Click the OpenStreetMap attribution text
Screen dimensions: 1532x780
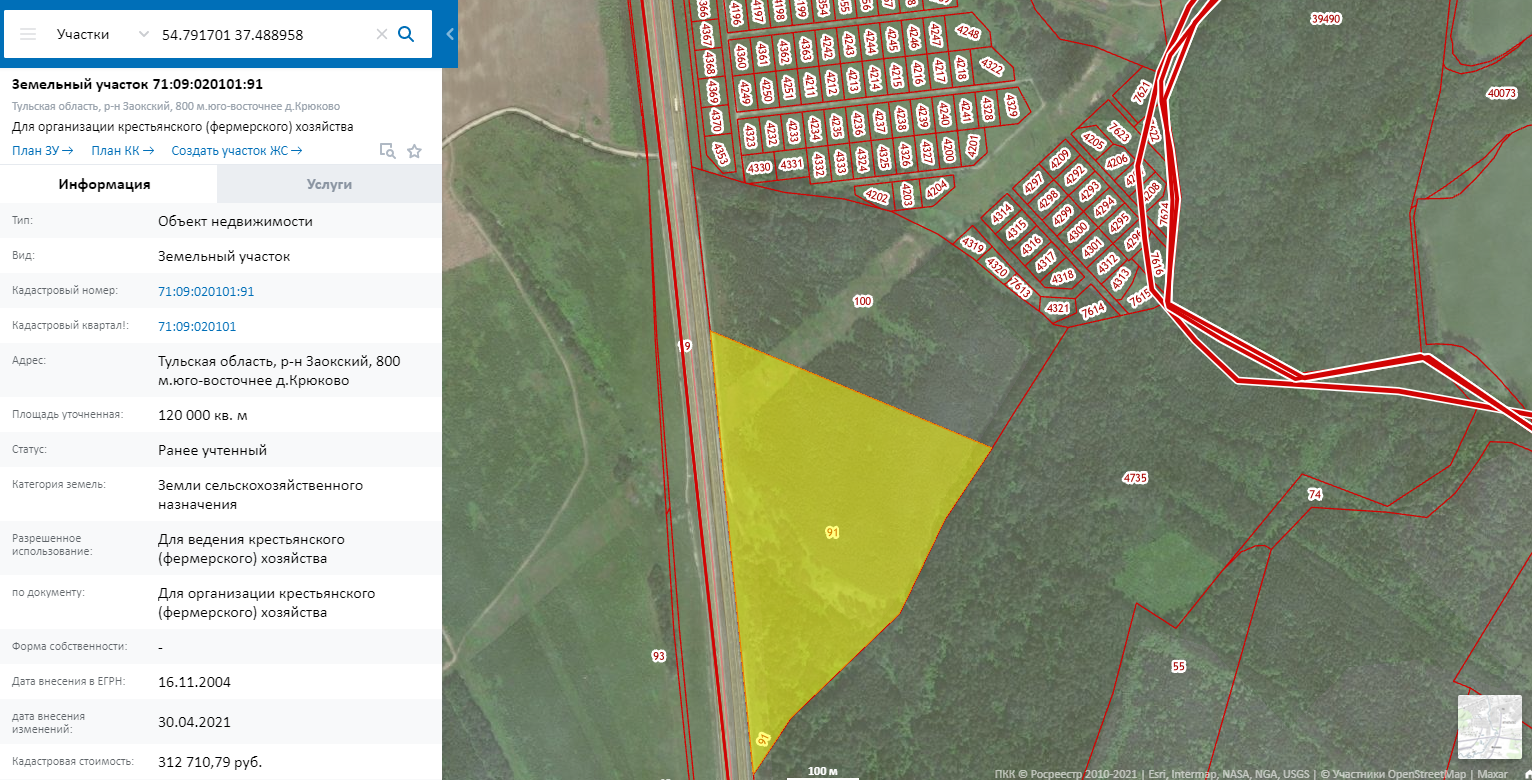pyautogui.click(x=1395, y=773)
